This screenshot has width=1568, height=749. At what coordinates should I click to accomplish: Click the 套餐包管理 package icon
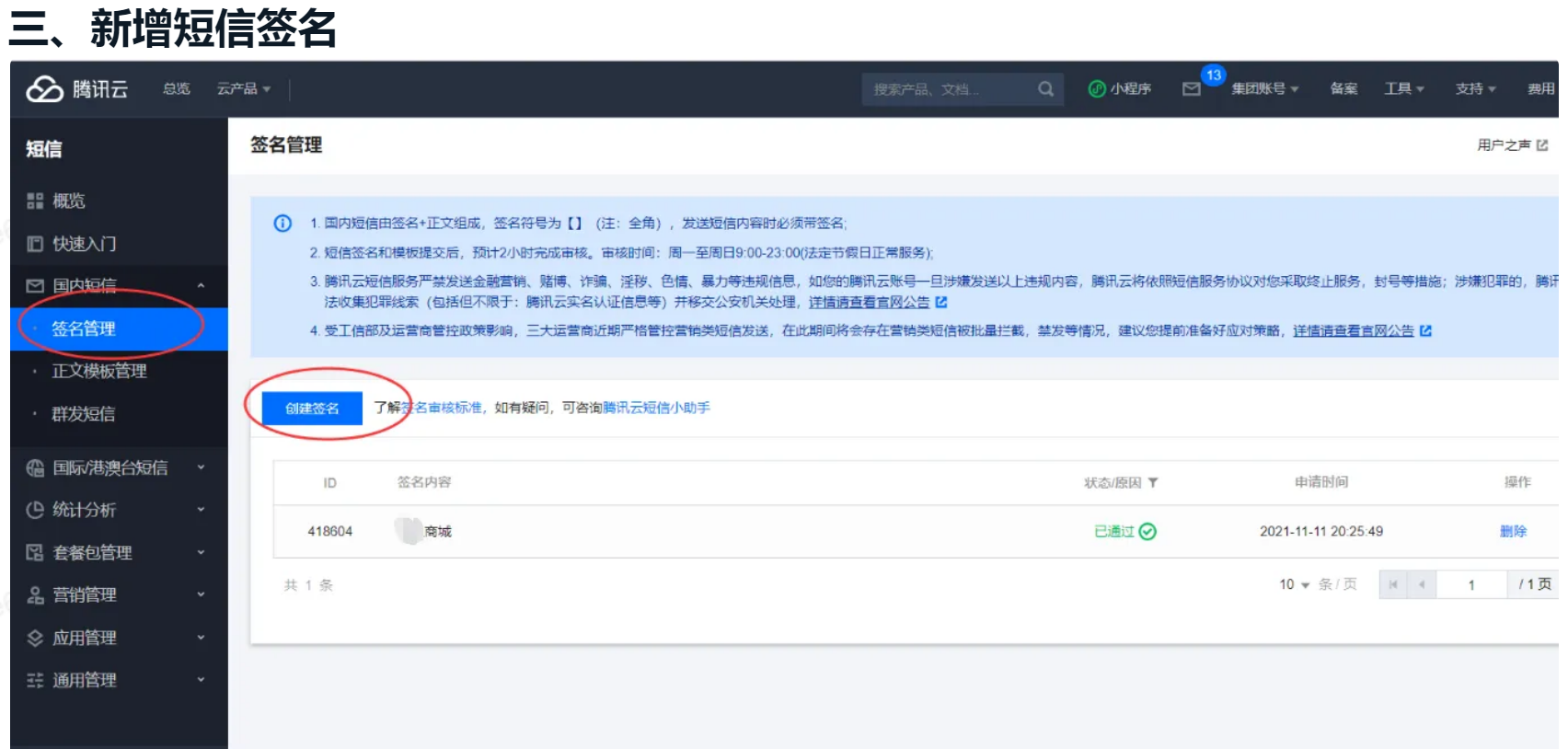point(35,552)
